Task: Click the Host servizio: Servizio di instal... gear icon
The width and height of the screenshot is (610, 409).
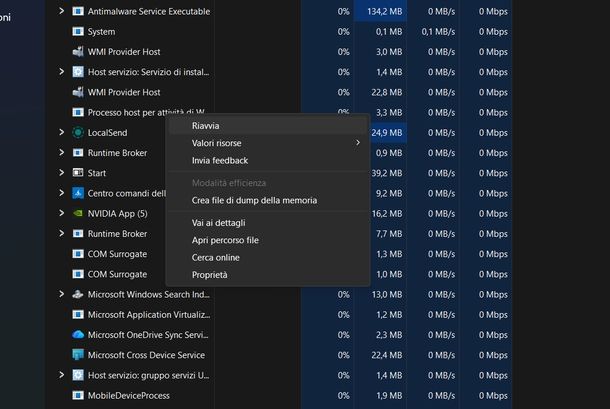Action: [x=78, y=72]
